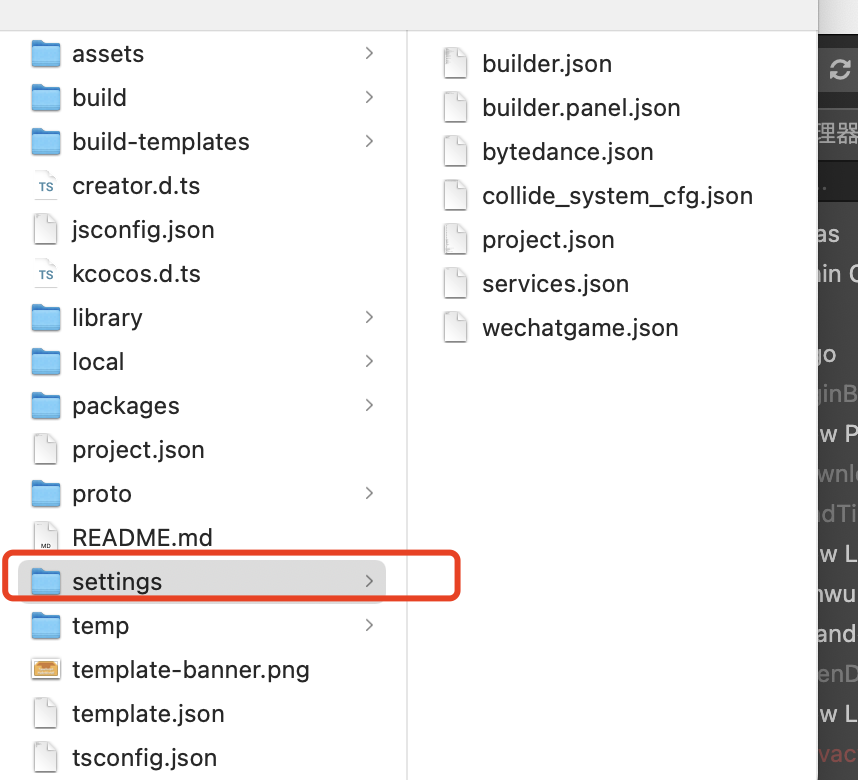Screen dimensions: 858x780
Task: Select the local folder
Action: pyautogui.click(x=98, y=362)
